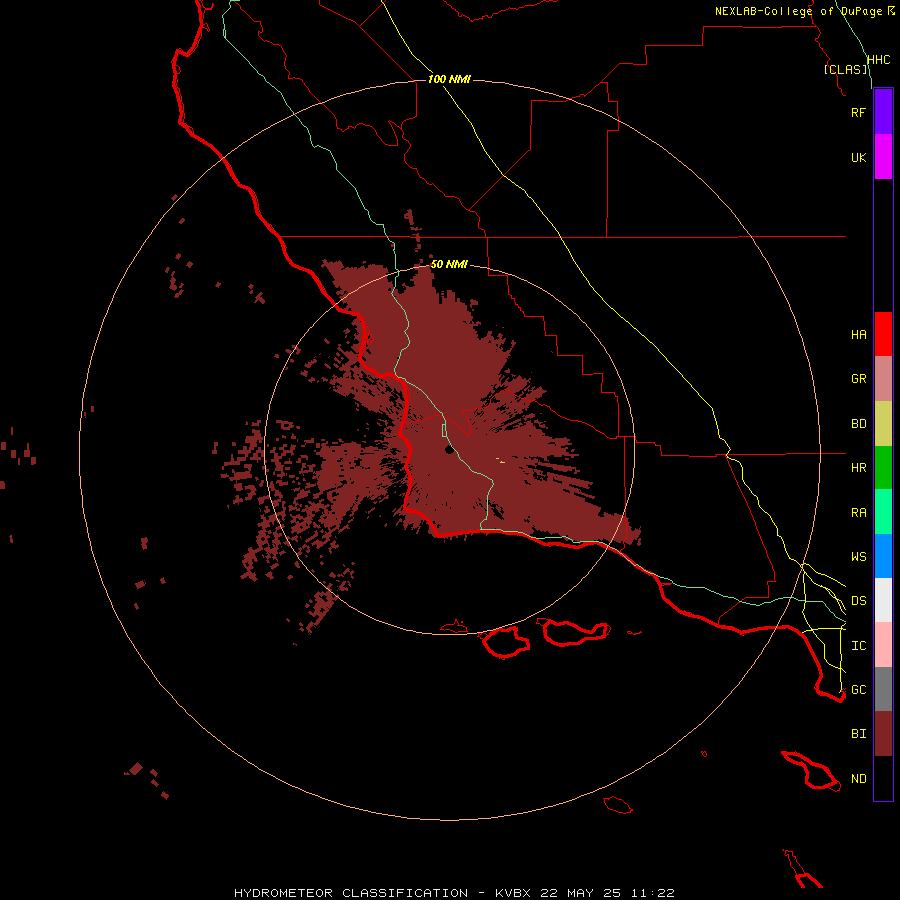Image resolution: width=900 pixels, height=900 pixels.
Task: Click the RA light green legend swatch
Action: pos(883,512)
